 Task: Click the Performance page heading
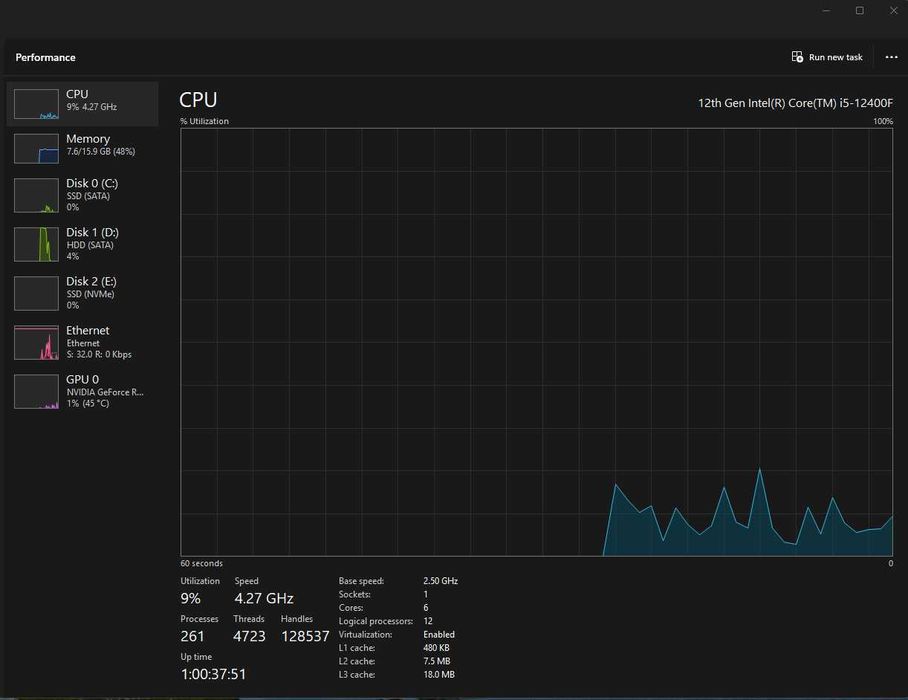point(45,57)
